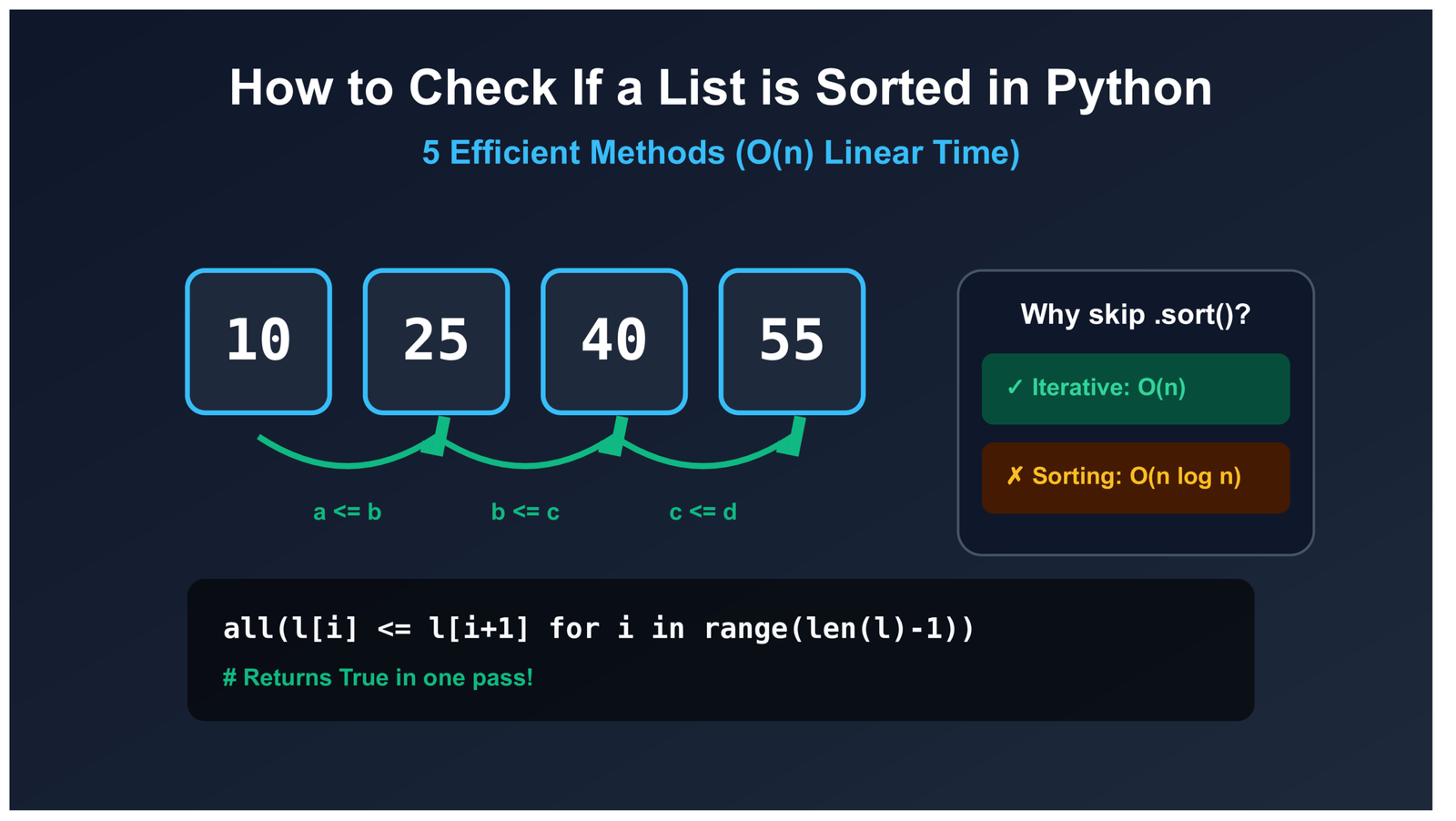Toggle the orange Sorting O(n log n) badge
This screenshot has width=1456, height=821.
tap(1135, 476)
